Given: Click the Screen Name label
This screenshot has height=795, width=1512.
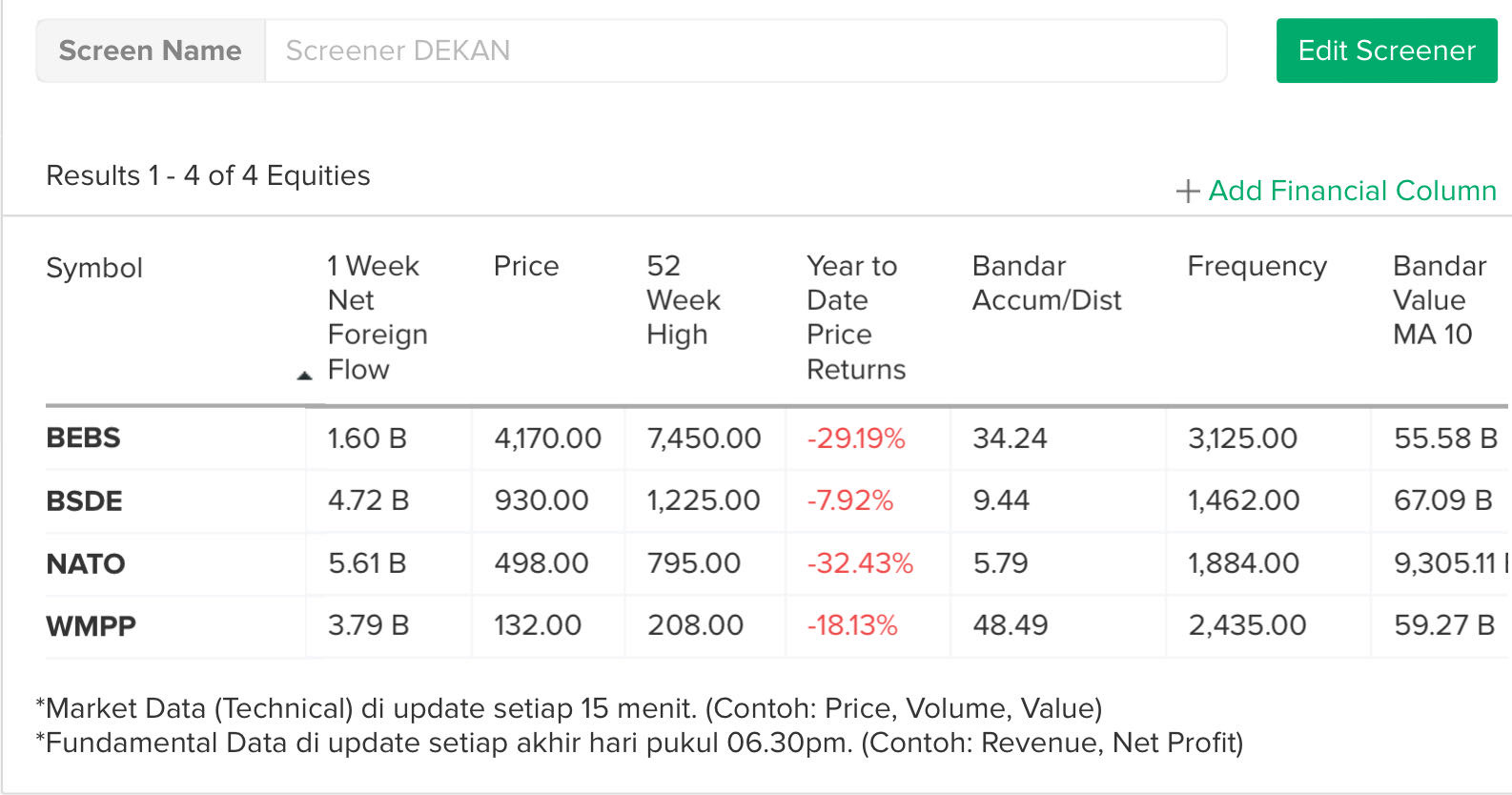Looking at the screenshot, I should [x=150, y=51].
